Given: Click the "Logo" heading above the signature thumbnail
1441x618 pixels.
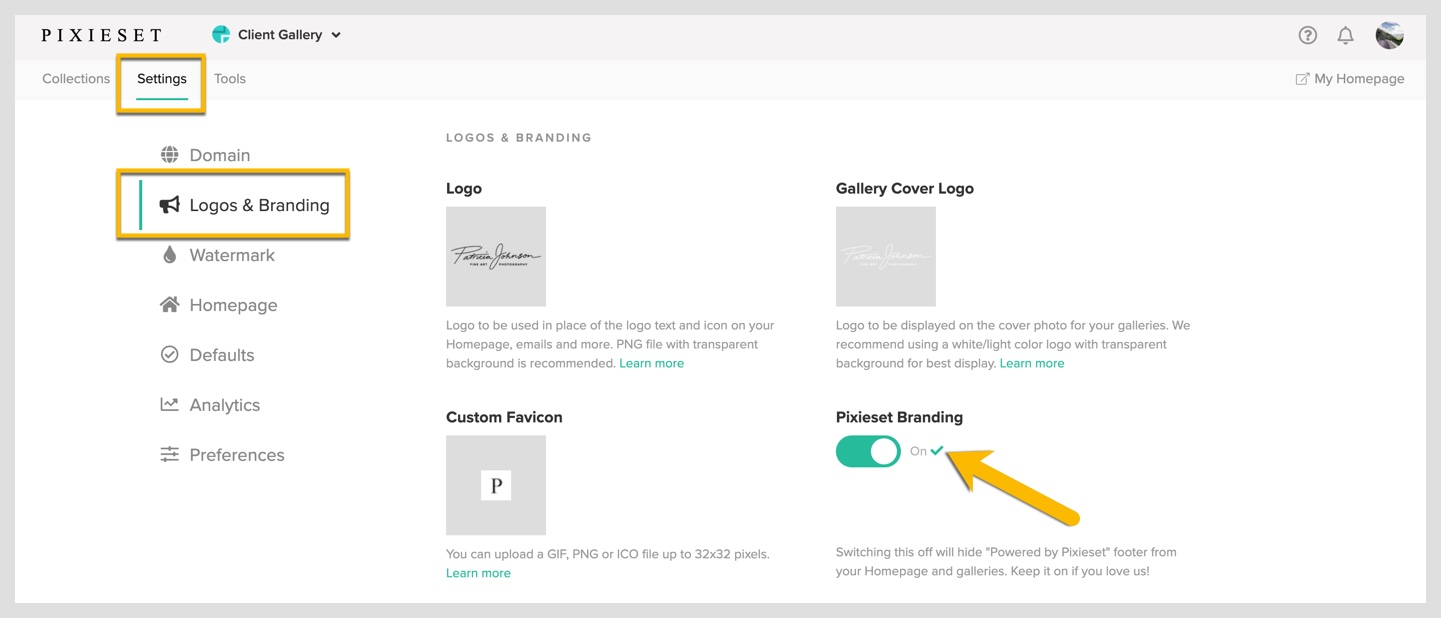Looking at the screenshot, I should [464, 188].
